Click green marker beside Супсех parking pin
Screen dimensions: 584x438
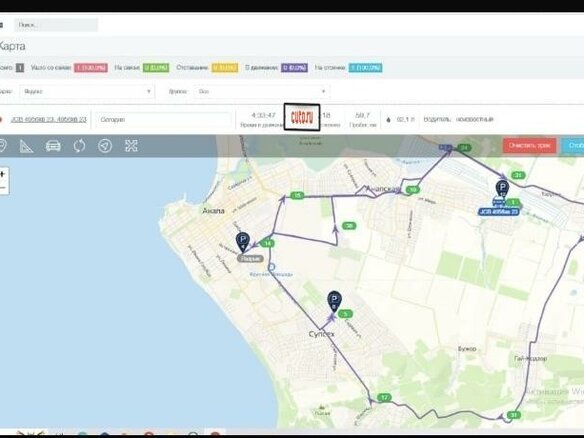pos(345,314)
